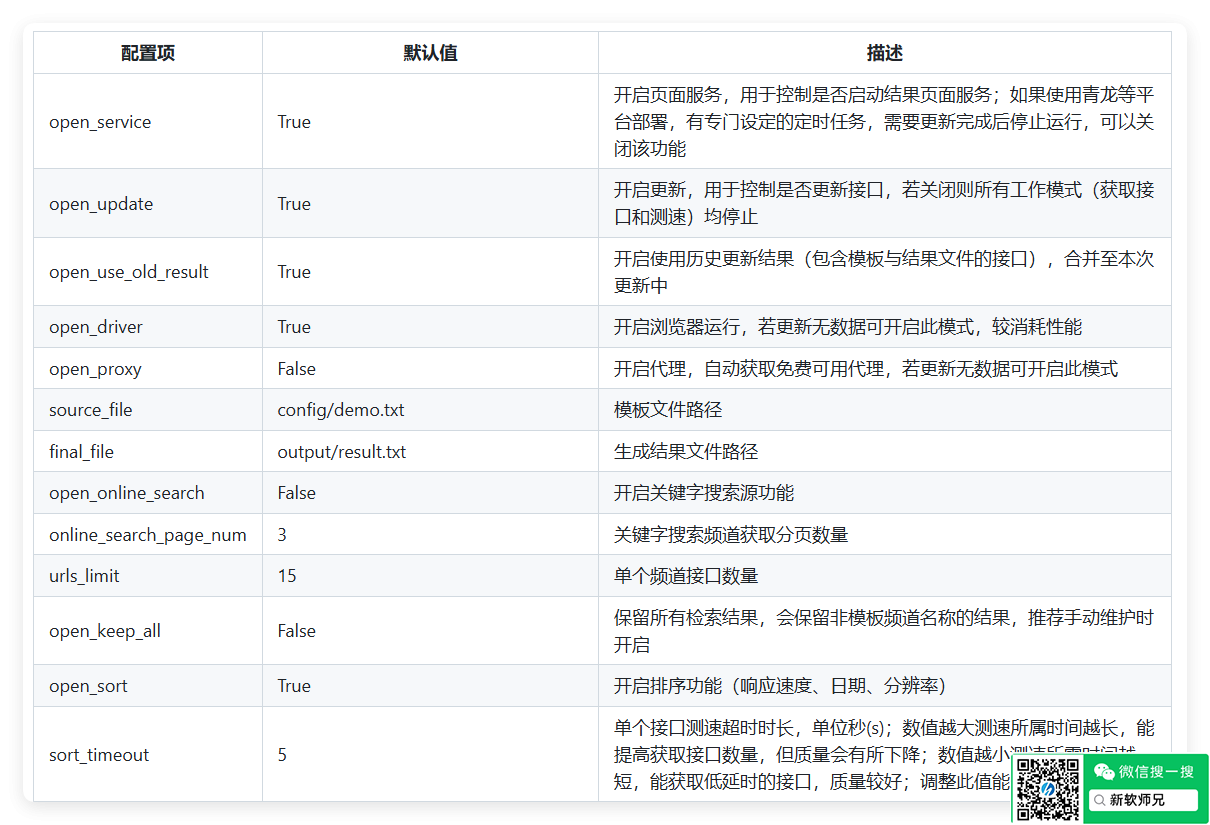1210x825 pixels.
Task: Click the value 15 for urls_limit
Action: pyautogui.click(x=287, y=576)
